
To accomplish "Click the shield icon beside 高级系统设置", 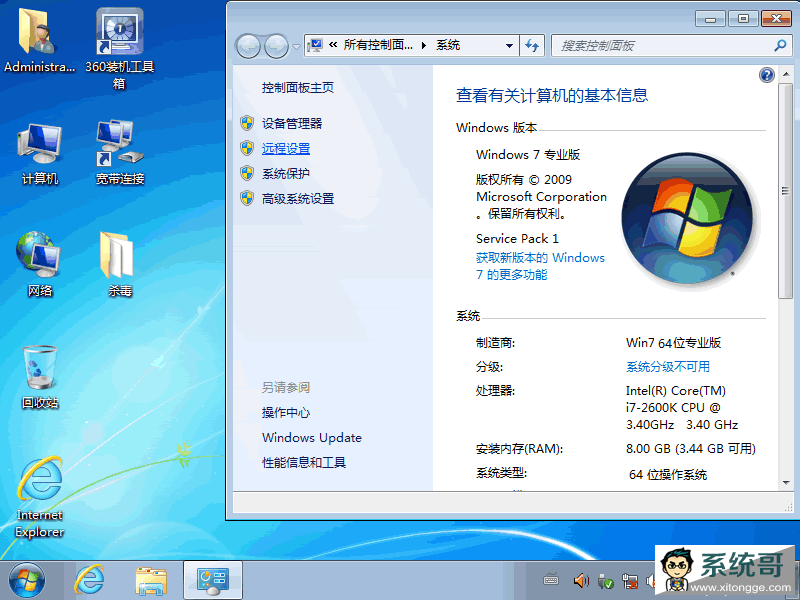I will coord(247,198).
